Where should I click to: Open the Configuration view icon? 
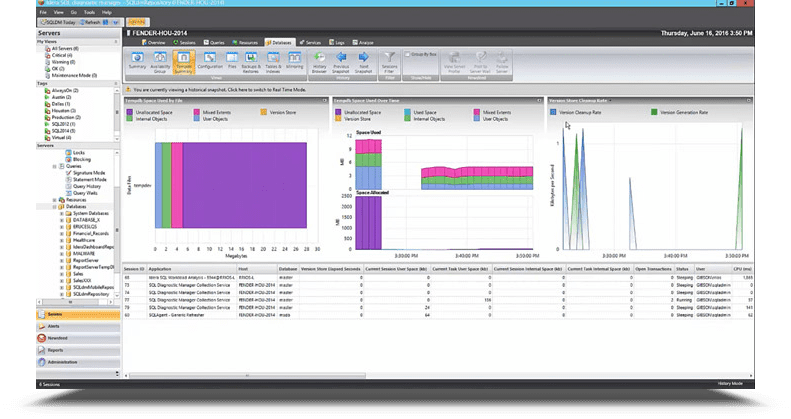(210, 61)
